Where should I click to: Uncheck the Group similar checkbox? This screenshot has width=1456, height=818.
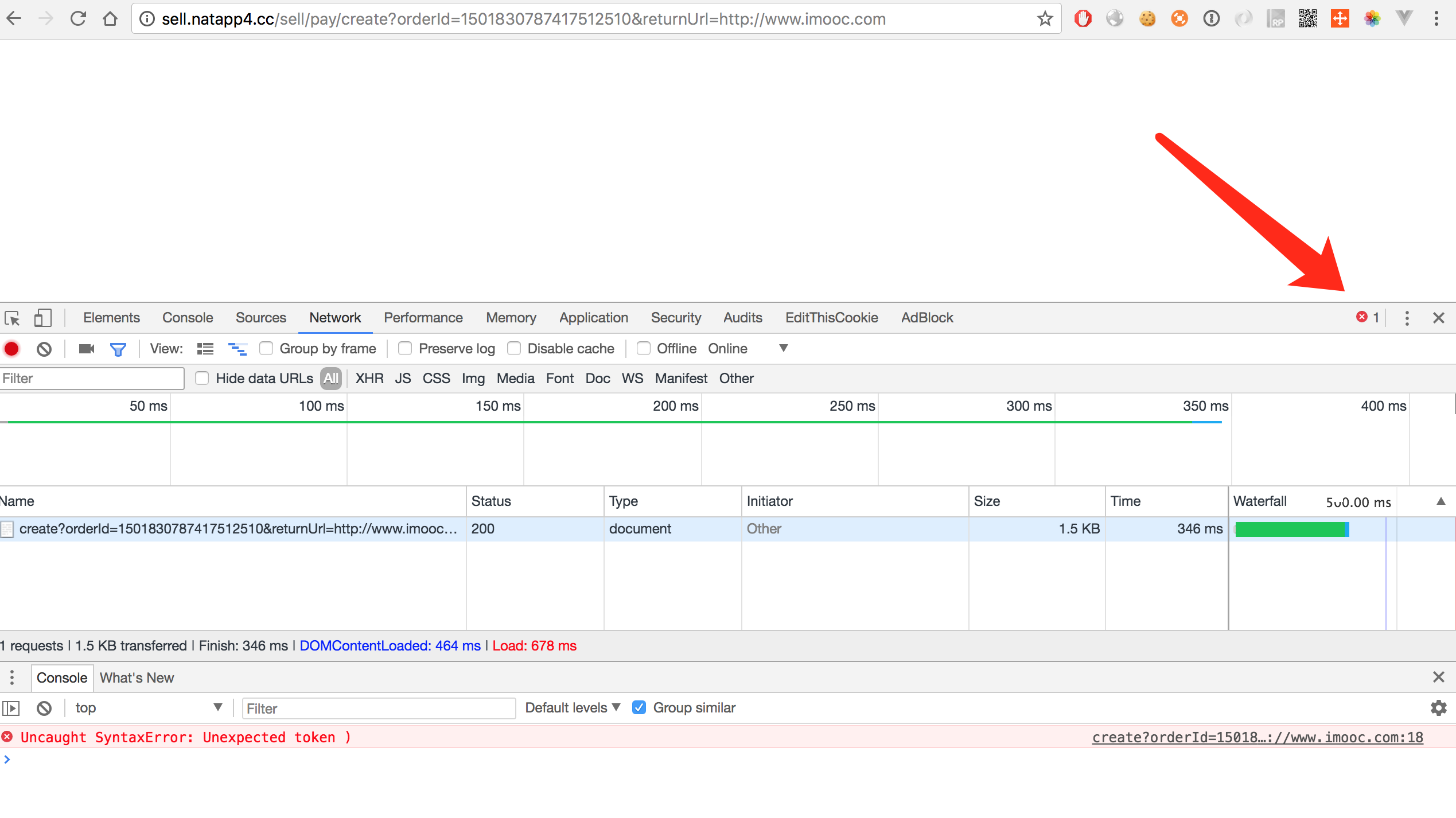tap(639, 708)
